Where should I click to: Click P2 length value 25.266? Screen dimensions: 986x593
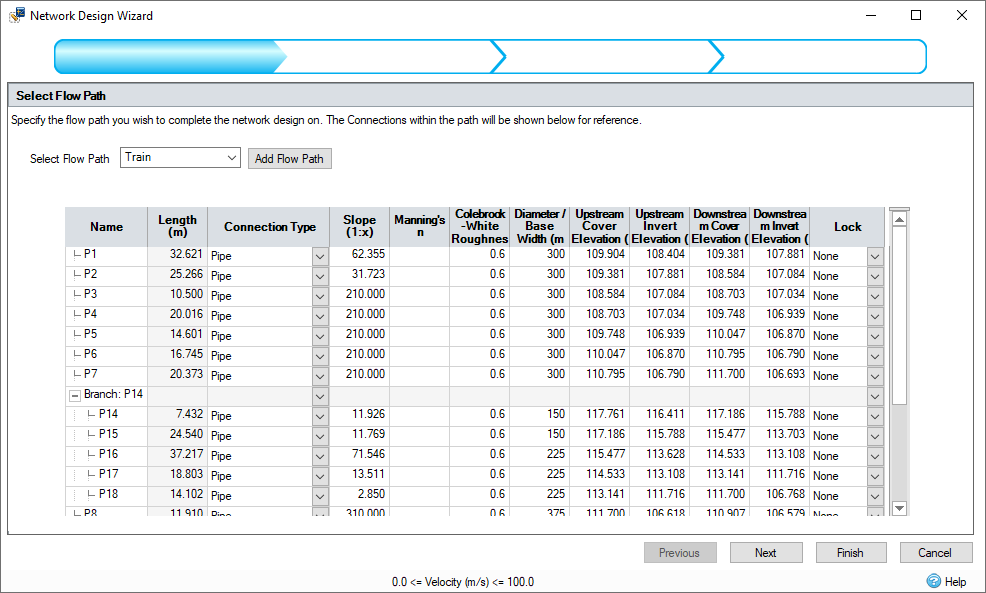(186, 274)
